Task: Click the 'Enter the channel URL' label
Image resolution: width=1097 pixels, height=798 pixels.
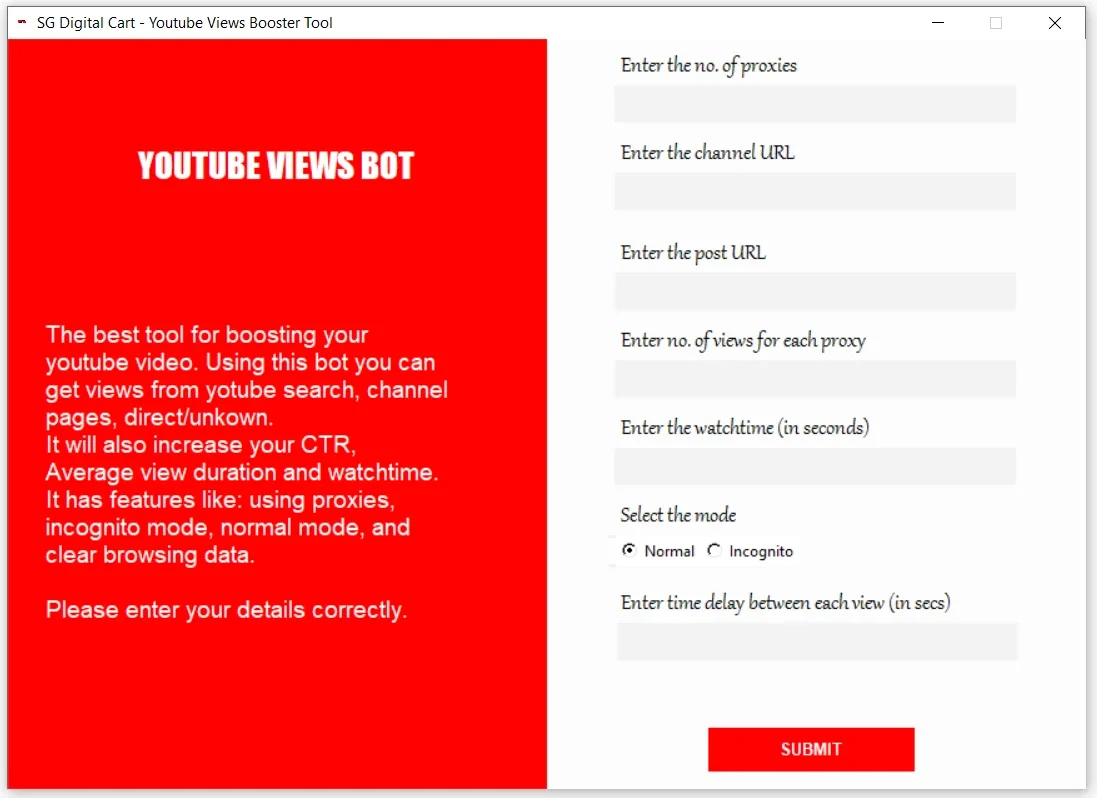Action: (x=707, y=152)
